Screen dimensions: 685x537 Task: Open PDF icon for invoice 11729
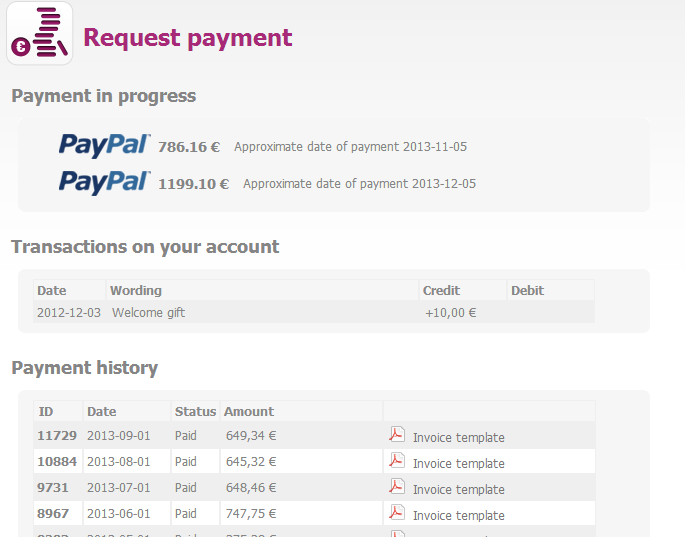click(397, 434)
